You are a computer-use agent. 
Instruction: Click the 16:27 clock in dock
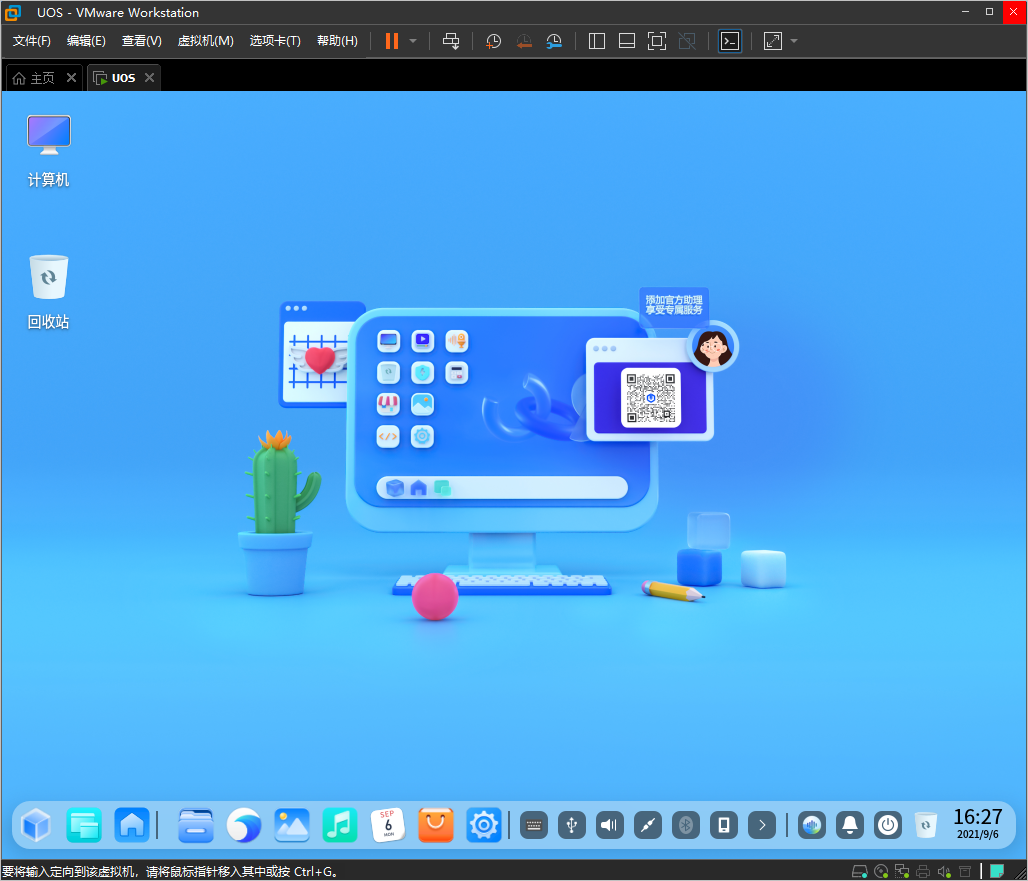[x=977, y=823]
